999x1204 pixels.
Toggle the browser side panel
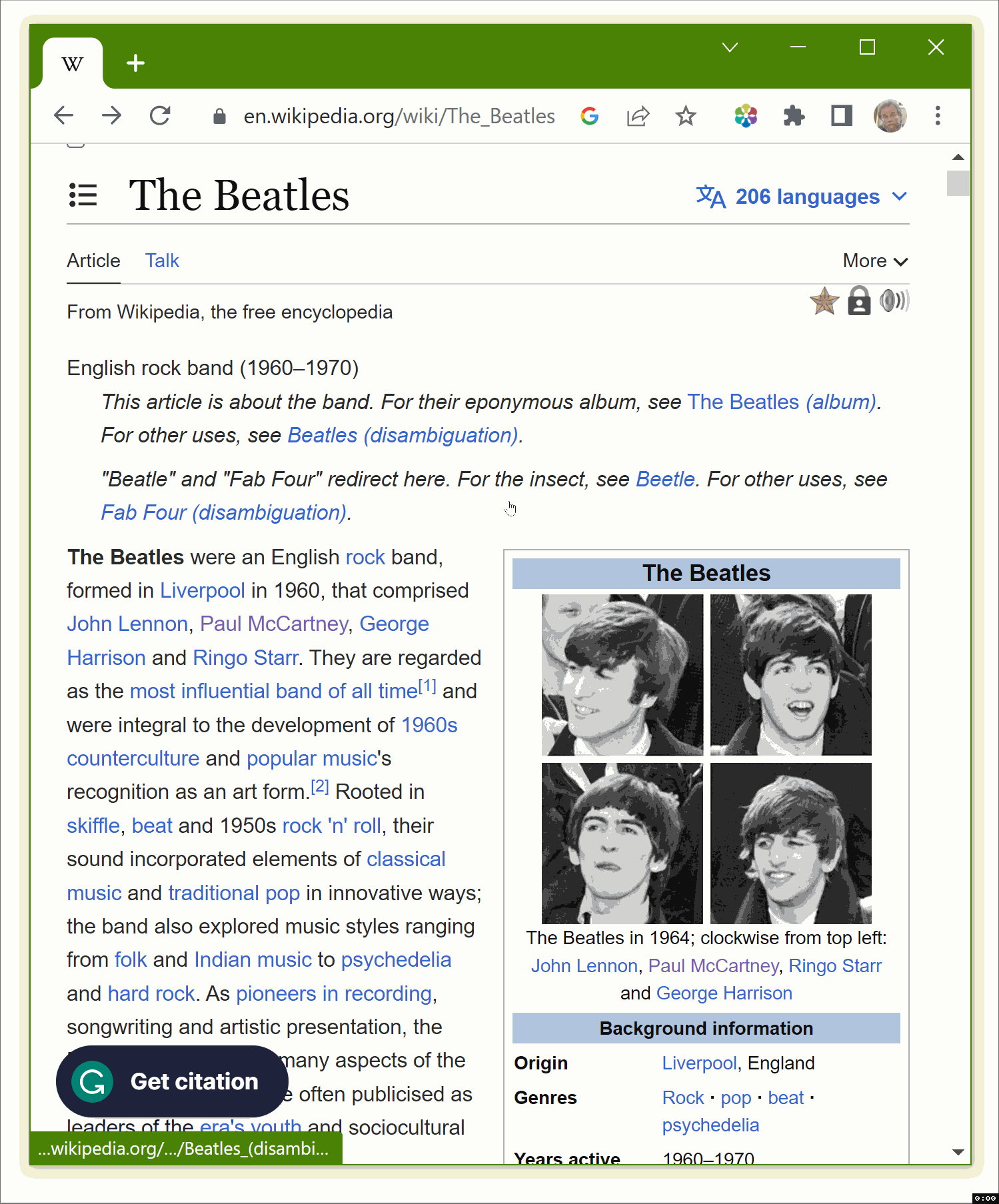click(841, 116)
